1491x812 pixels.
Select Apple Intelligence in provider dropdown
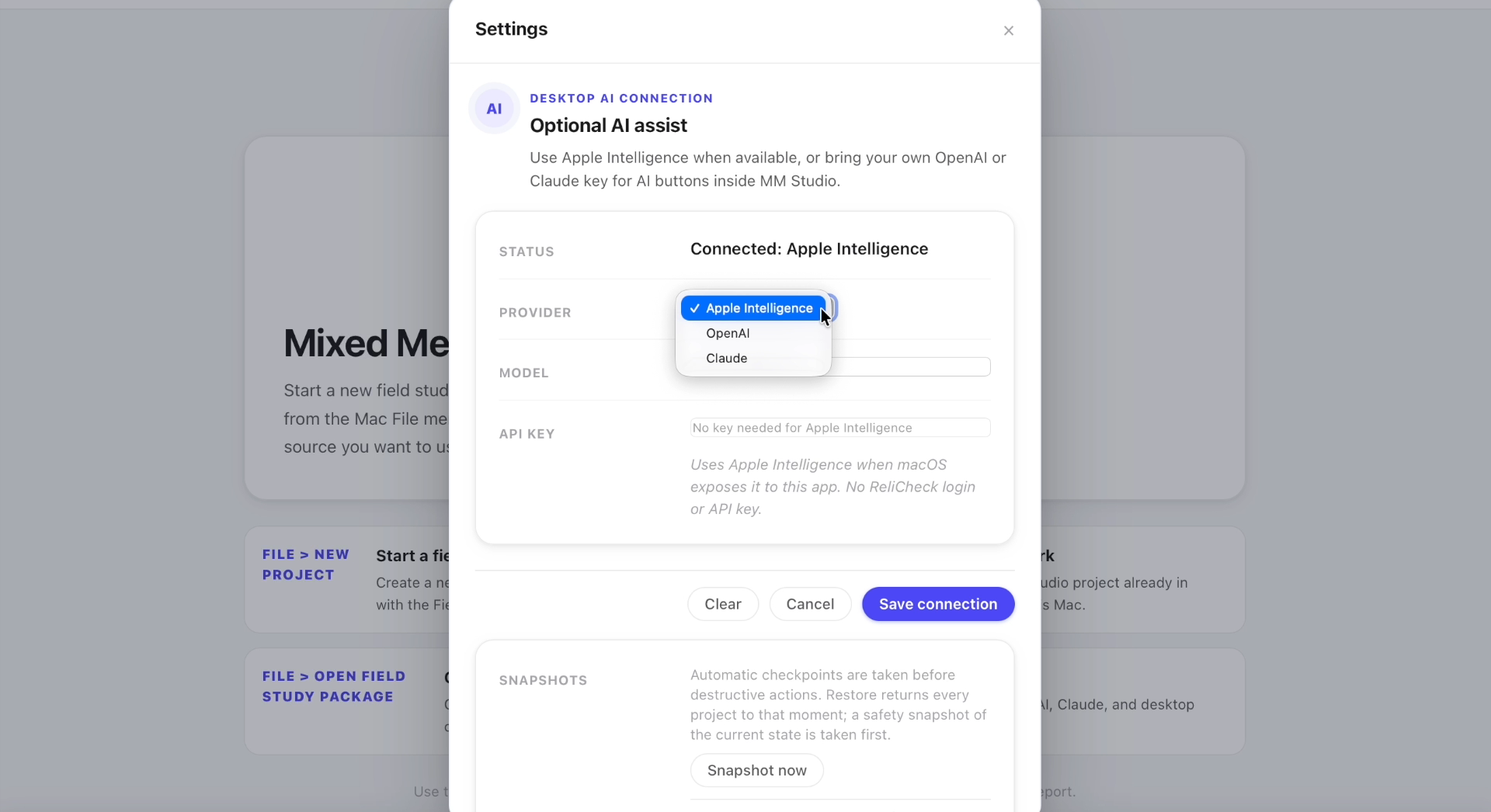click(x=753, y=308)
